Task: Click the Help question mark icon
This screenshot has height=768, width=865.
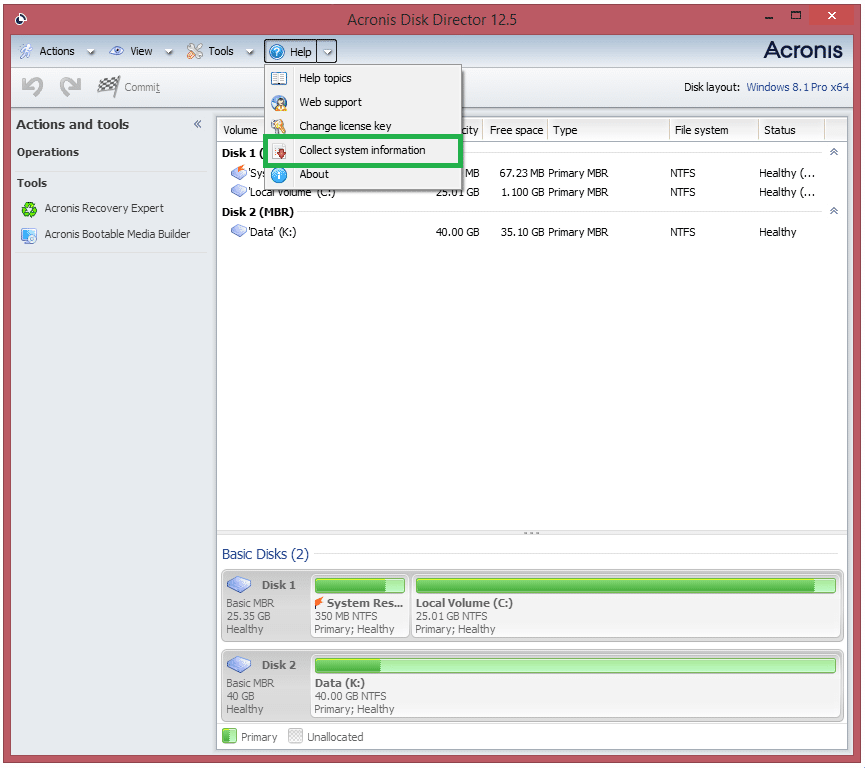Action: (x=277, y=52)
